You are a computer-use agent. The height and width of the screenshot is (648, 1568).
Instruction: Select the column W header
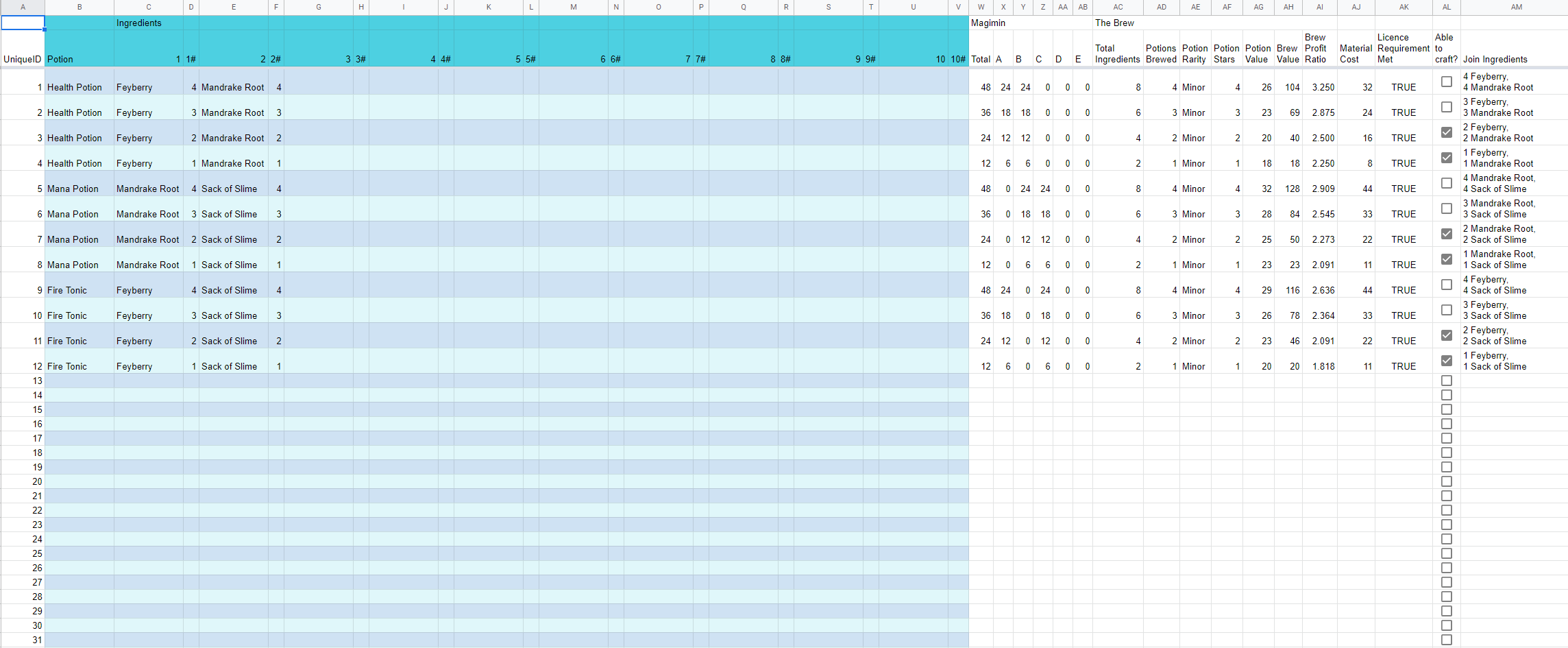pyautogui.click(x=981, y=7)
